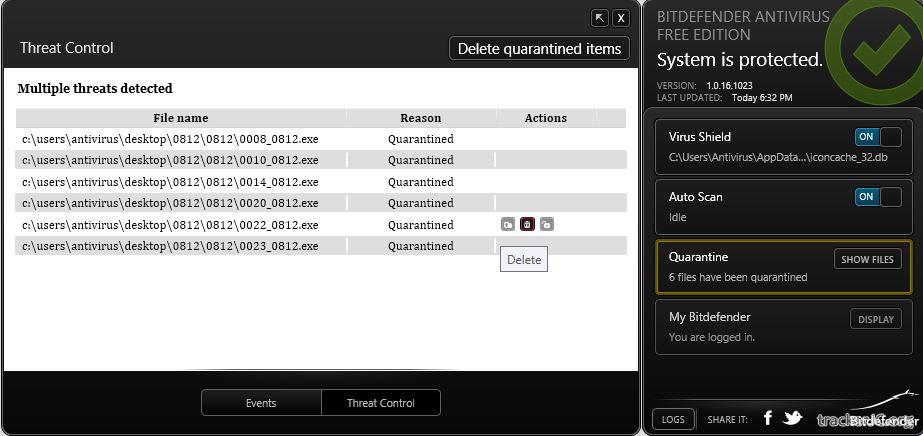Click the unlock exclude icon for 0022_0812.exe
The image size is (923, 436).
[x=546, y=225]
